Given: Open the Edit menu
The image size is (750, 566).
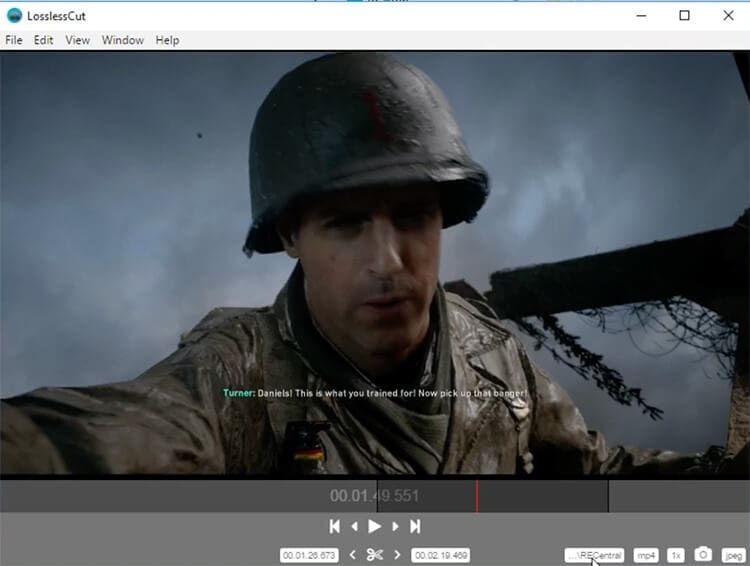Looking at the screenshot, I should pyautogui.click(x=43, y=40).
